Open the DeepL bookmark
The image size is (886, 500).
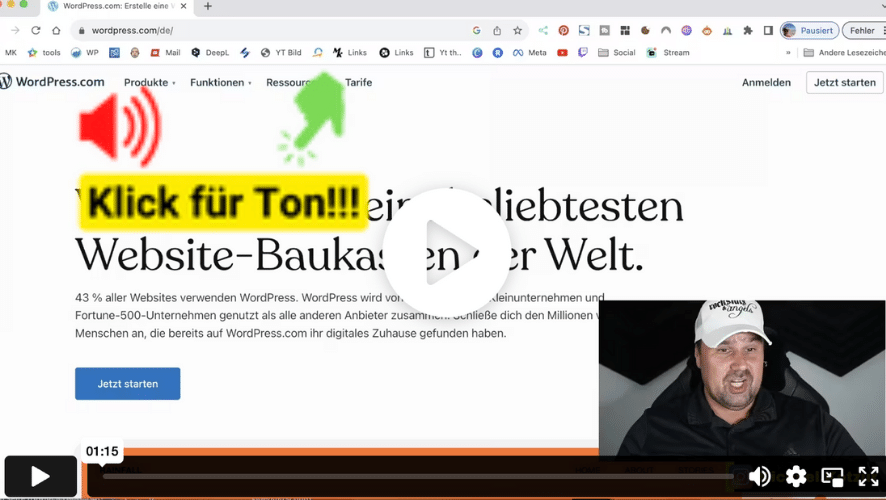pos(210,53)
